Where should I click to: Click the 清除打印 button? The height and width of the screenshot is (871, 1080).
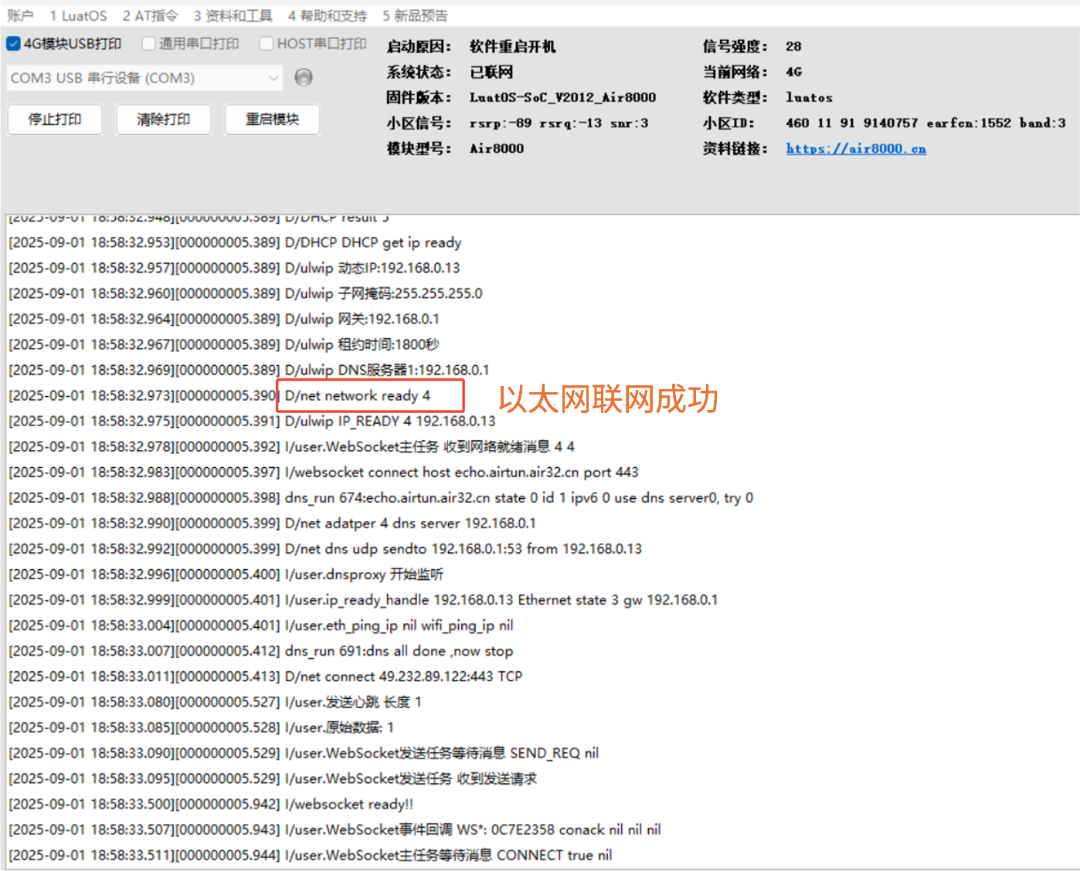coord(164,119)
